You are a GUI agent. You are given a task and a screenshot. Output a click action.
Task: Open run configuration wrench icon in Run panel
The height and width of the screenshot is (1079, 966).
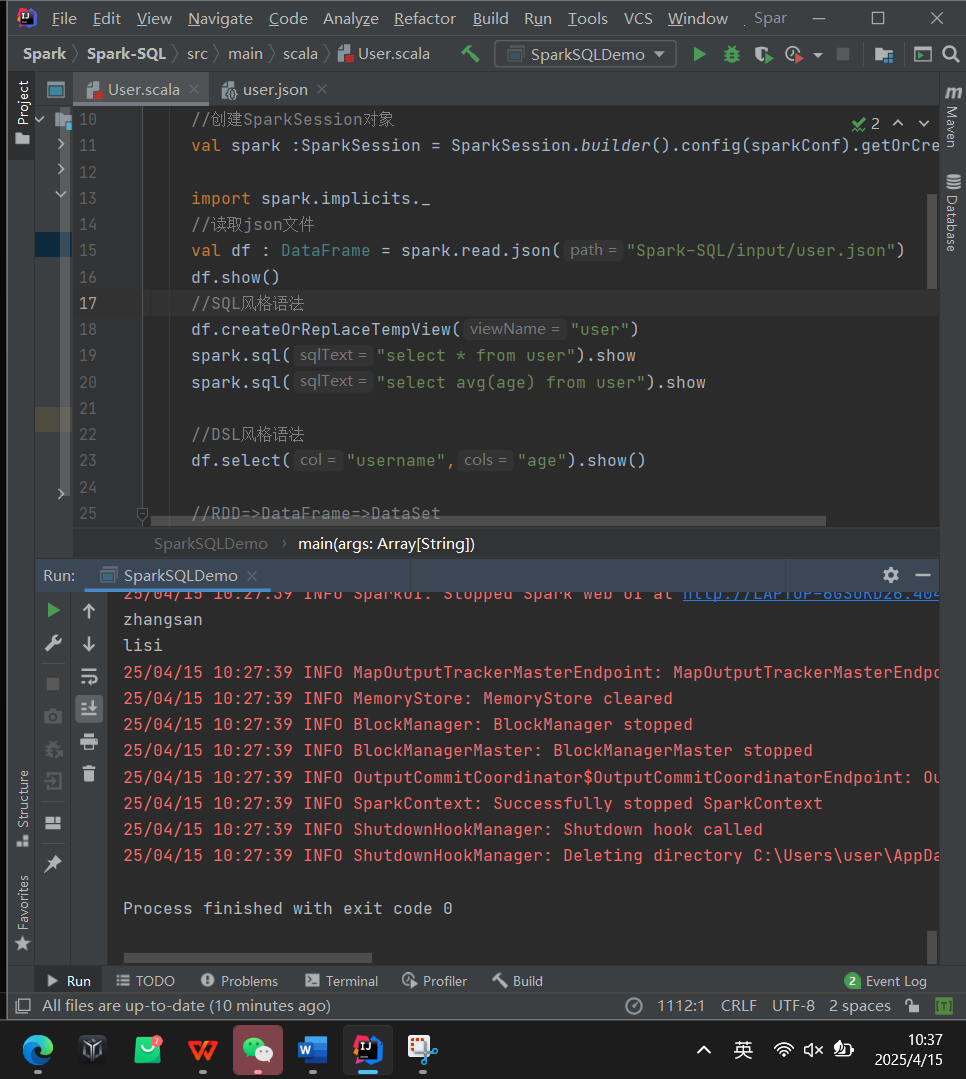53,643
